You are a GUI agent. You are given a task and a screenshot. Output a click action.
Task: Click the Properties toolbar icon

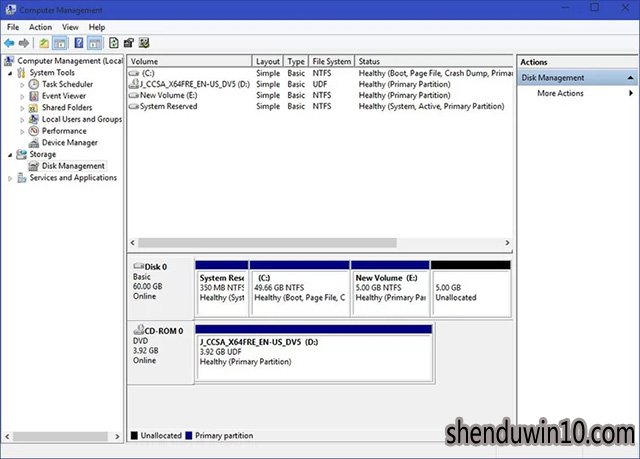tap(129, 43)
